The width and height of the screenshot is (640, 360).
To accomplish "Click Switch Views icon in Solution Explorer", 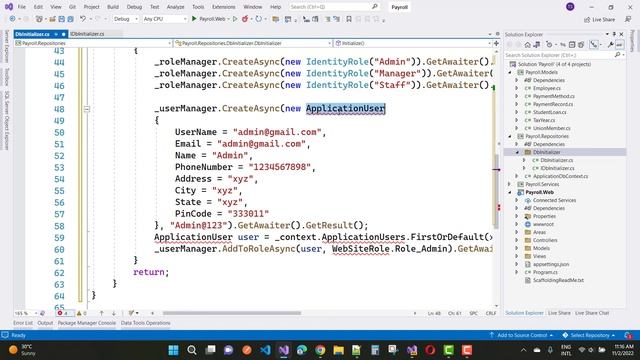I will (537, 44).
